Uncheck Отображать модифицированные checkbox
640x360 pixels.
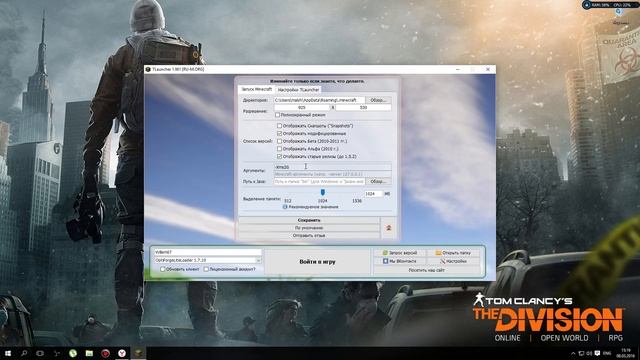[279, 133]
